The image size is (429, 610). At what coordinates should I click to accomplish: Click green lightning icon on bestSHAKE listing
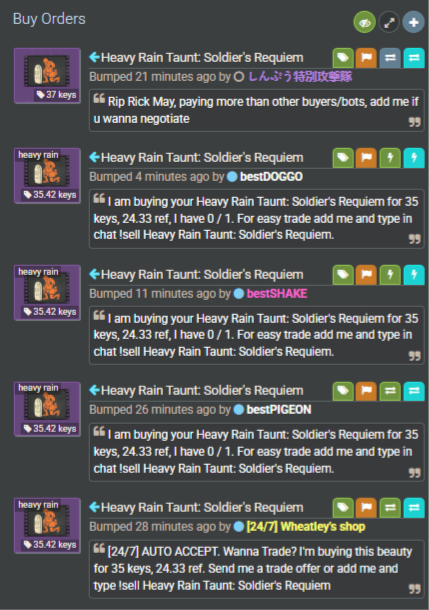pos(390,275)
